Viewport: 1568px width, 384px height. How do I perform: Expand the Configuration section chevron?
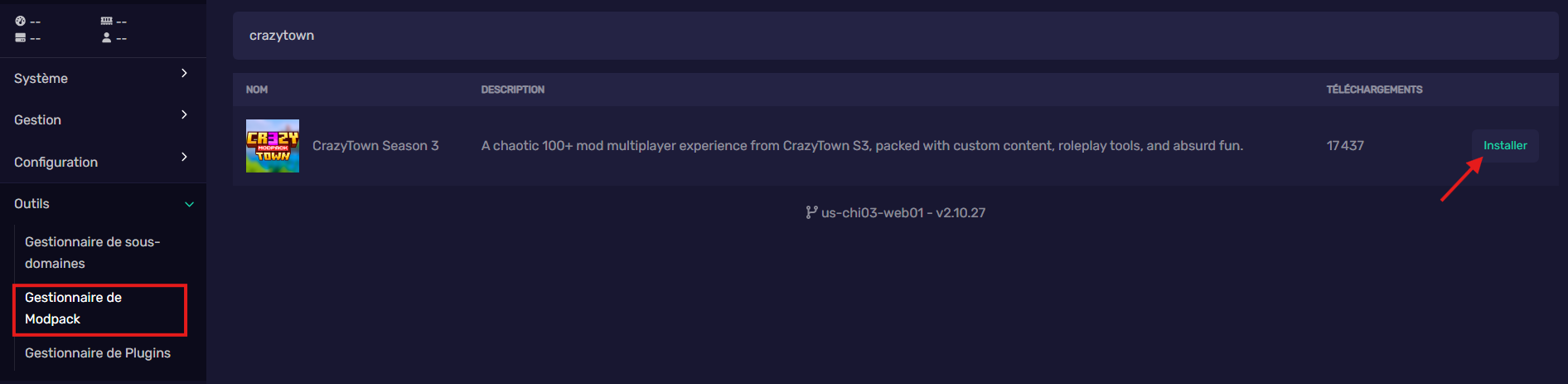pyautogui.click(x=184, y=157)
